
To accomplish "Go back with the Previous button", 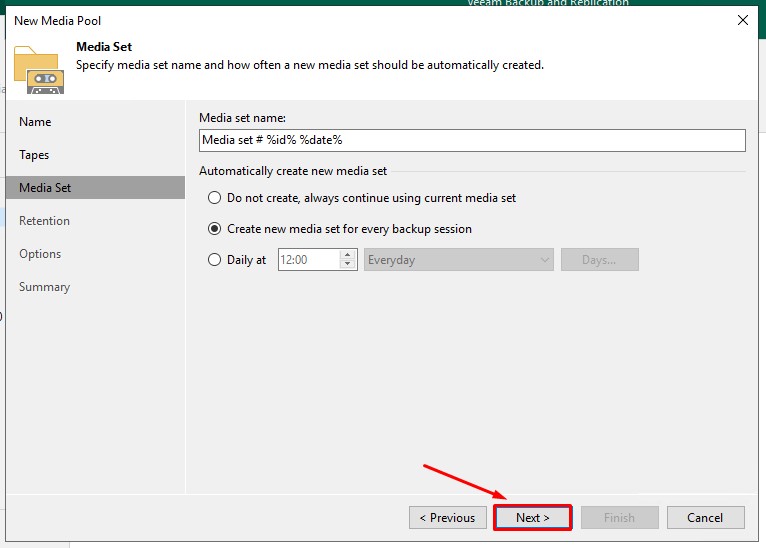I will click(x=448, y=518).
